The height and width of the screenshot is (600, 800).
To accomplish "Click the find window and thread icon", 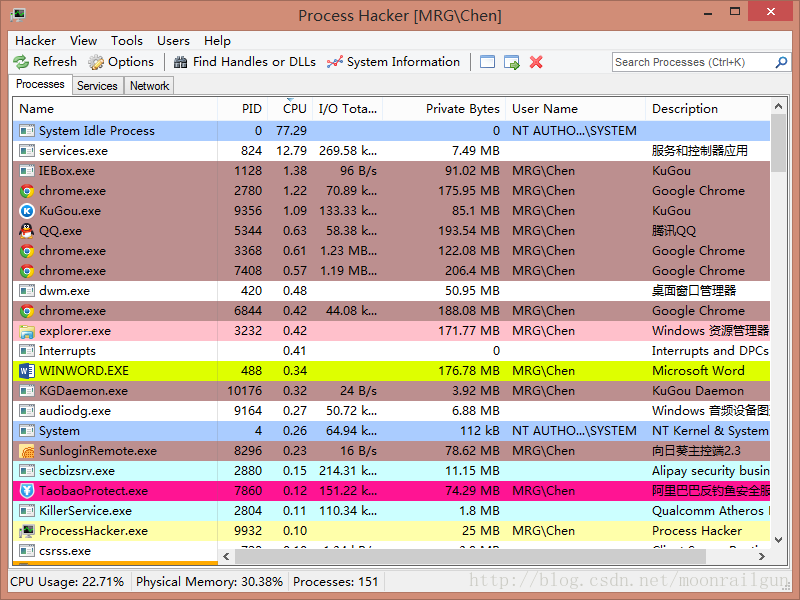I will coord(512,62).
